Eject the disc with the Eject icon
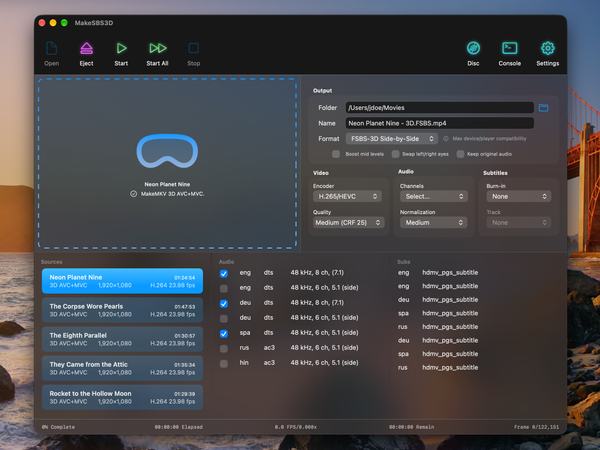Image resolution: width=600 pixels, height=450 pixels. (x=86, y=49)
